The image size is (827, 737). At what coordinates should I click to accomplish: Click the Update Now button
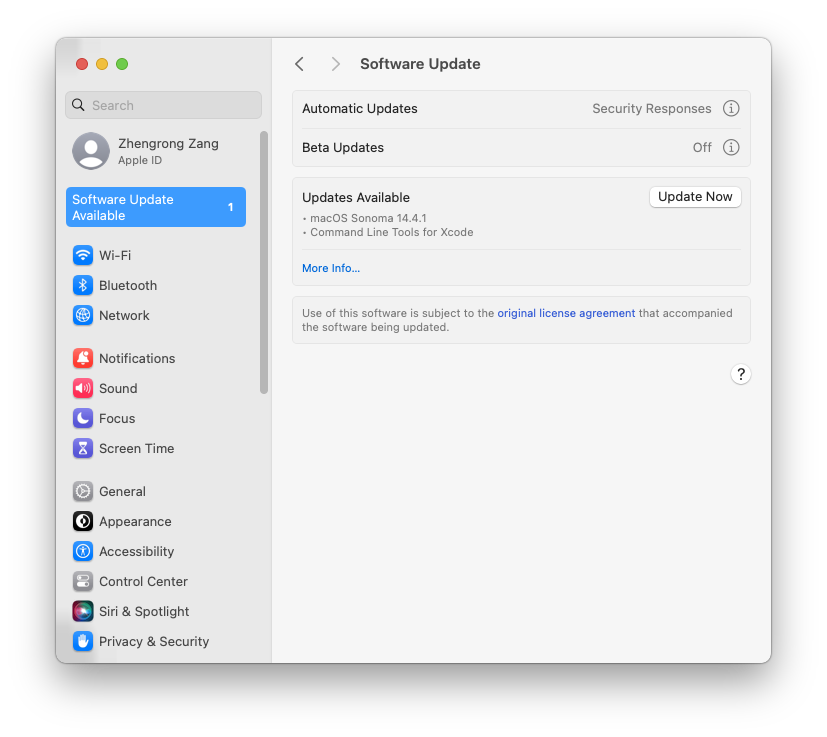click(695, 197)
